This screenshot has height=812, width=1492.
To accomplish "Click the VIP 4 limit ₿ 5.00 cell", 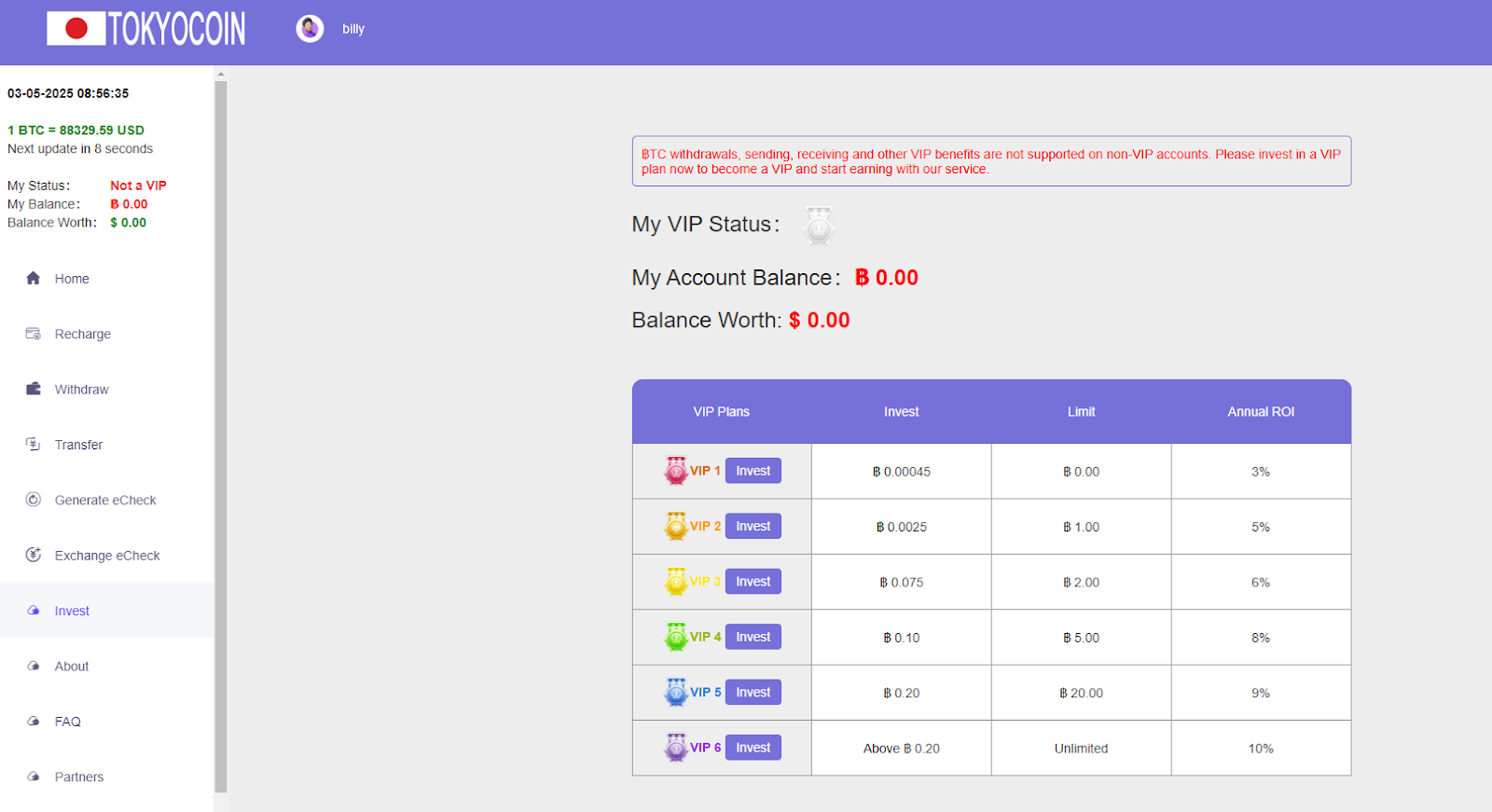I will (x=1082, y=638).
